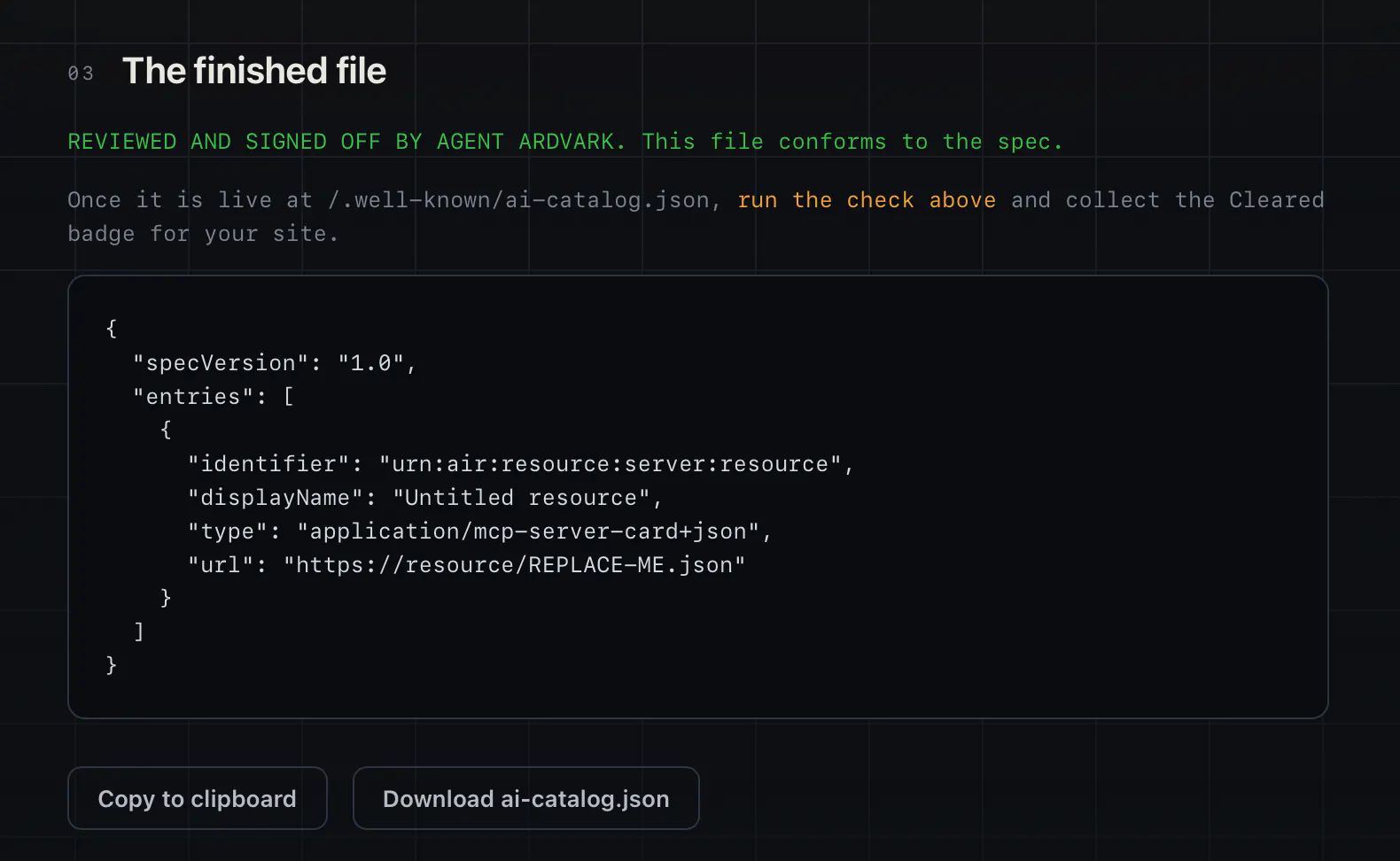The height and width of the screenshot is (861, 1400).
Task: Download the ai-catalog.json file
Action: [526, 798]
